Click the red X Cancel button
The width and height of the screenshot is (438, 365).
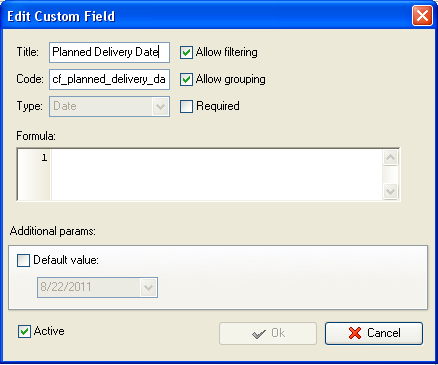coord(374,333)
